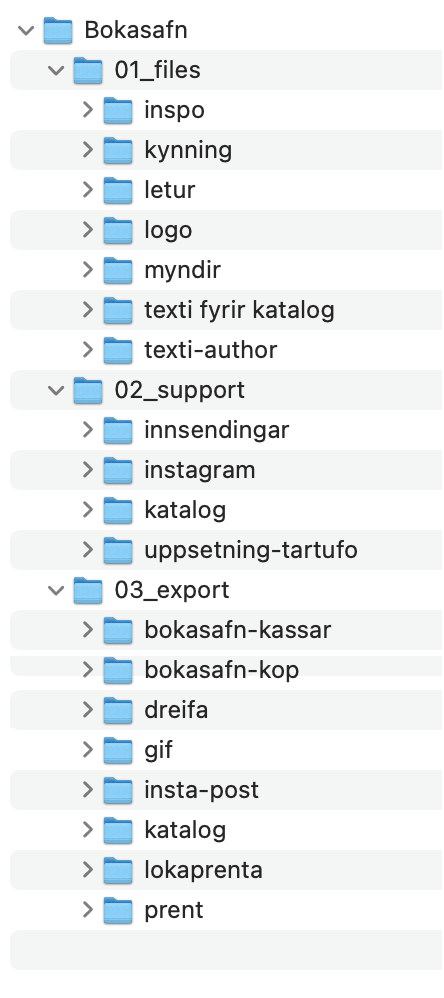Click the gif folder icon

tap(118, 750)
